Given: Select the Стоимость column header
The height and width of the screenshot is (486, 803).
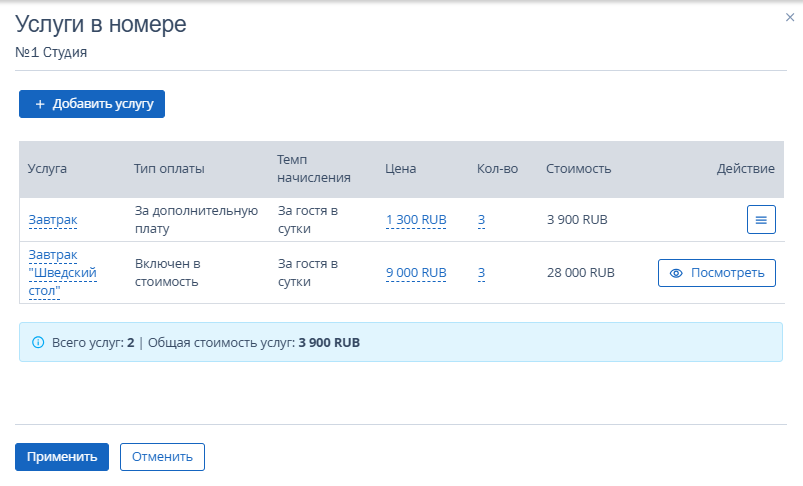Looking at the screenshot, I should pos(578,169).
